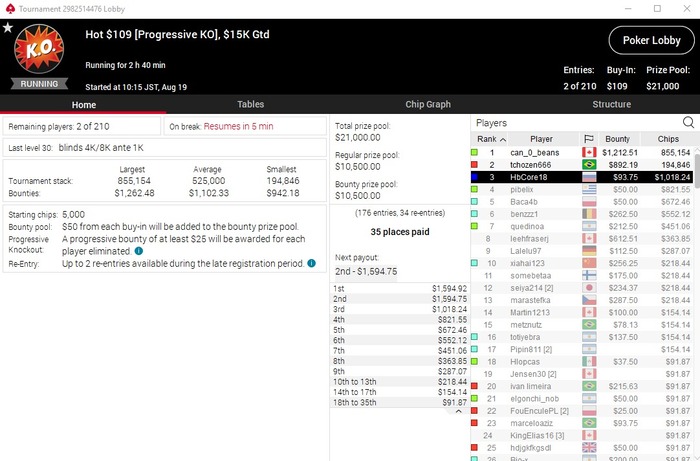Click the favorite star icon

[x=8, y=28]
